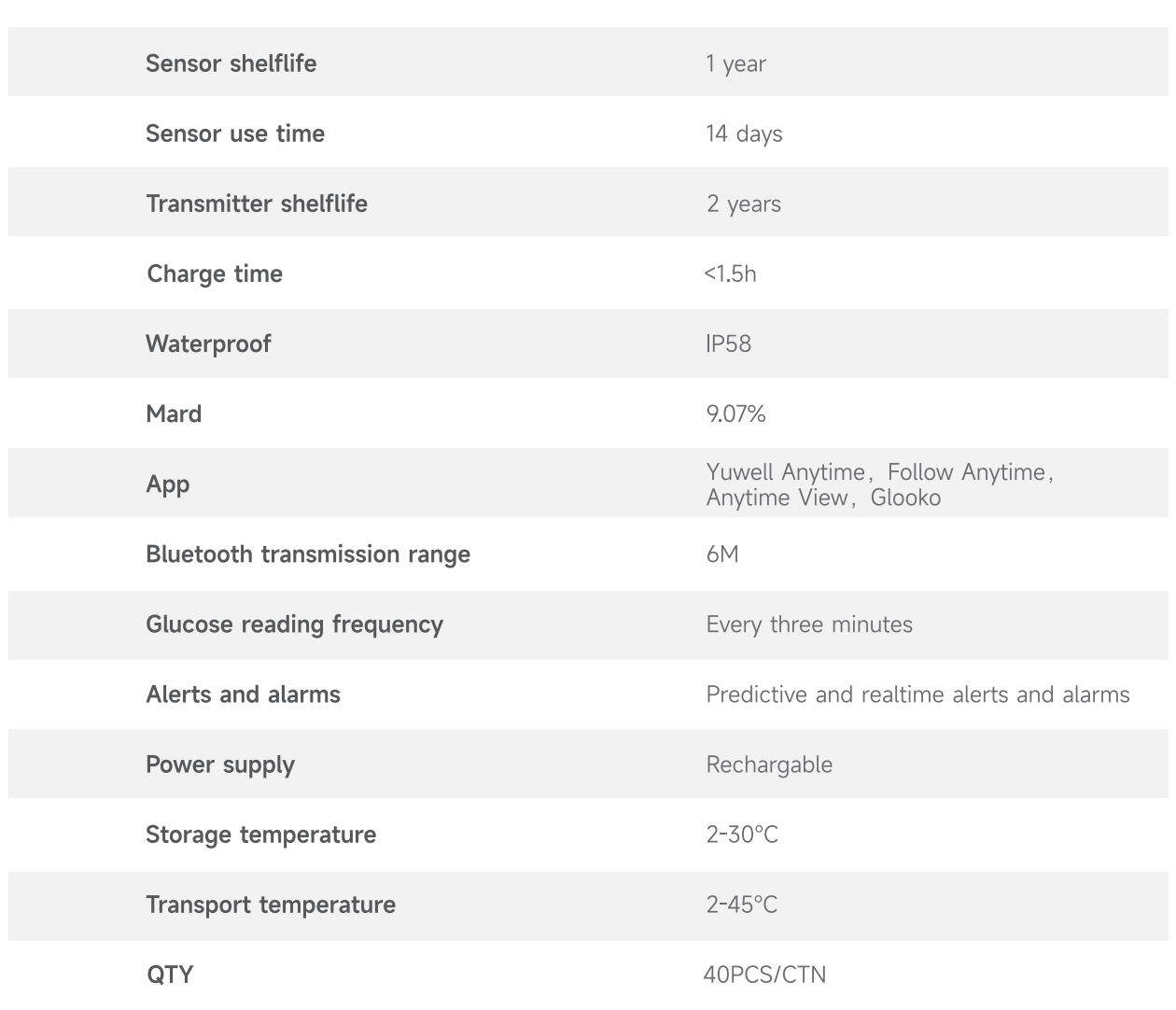Select the <1.5h charge value
The image size is (1176, 1010).
pyautogui.click(x=730, y=274)
